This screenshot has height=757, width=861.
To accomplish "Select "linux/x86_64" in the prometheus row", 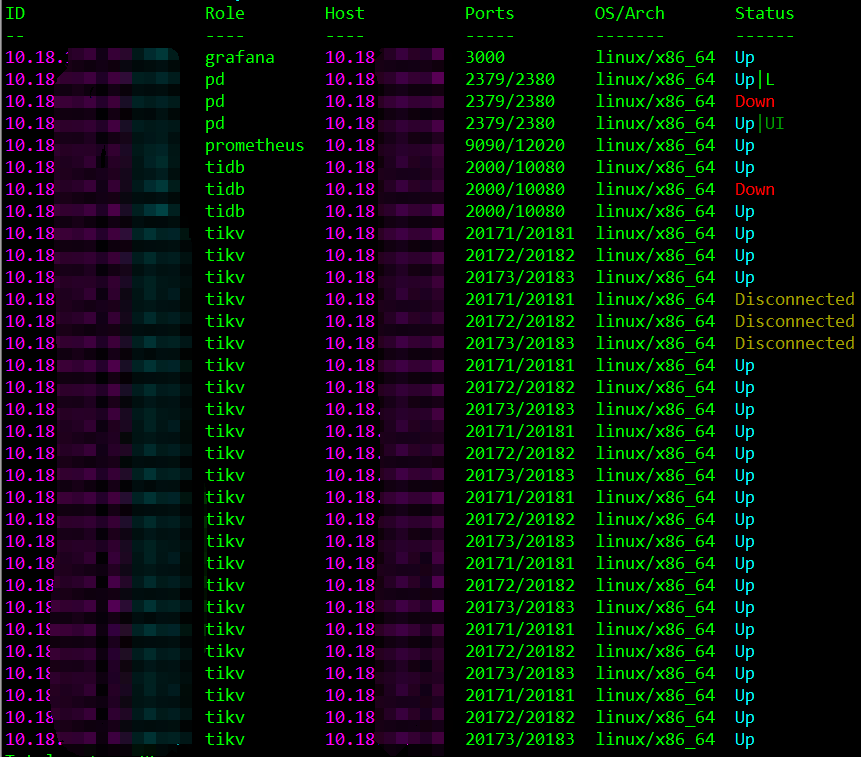I will [x=655, y=145].
